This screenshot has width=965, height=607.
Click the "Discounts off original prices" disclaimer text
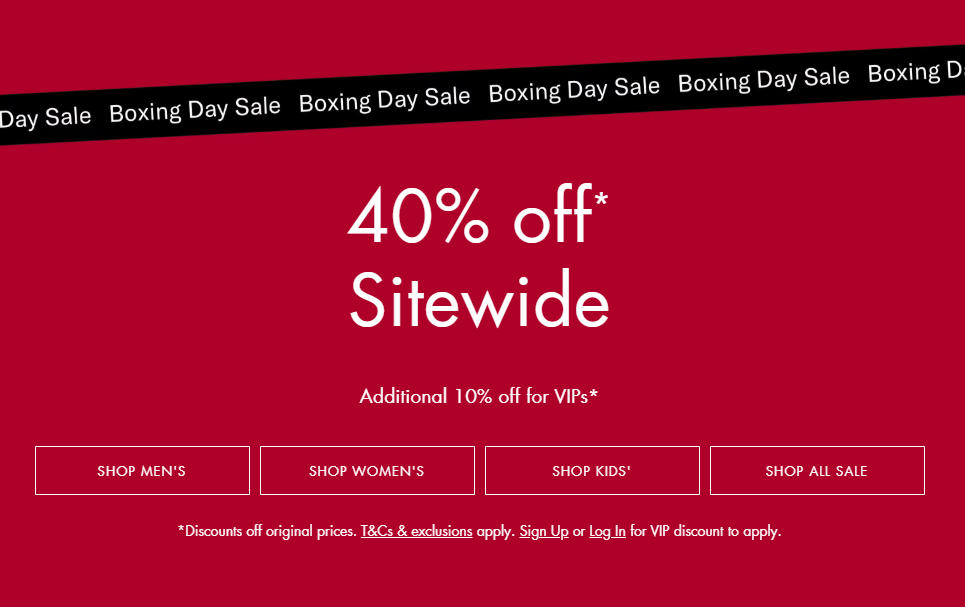click(267, 531)
